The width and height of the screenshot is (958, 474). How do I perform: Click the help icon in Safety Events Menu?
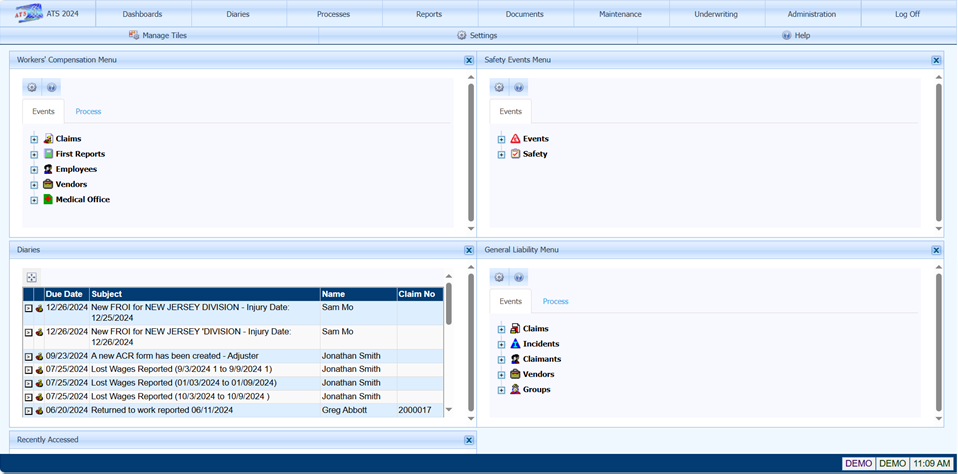[x=519, y=88]
